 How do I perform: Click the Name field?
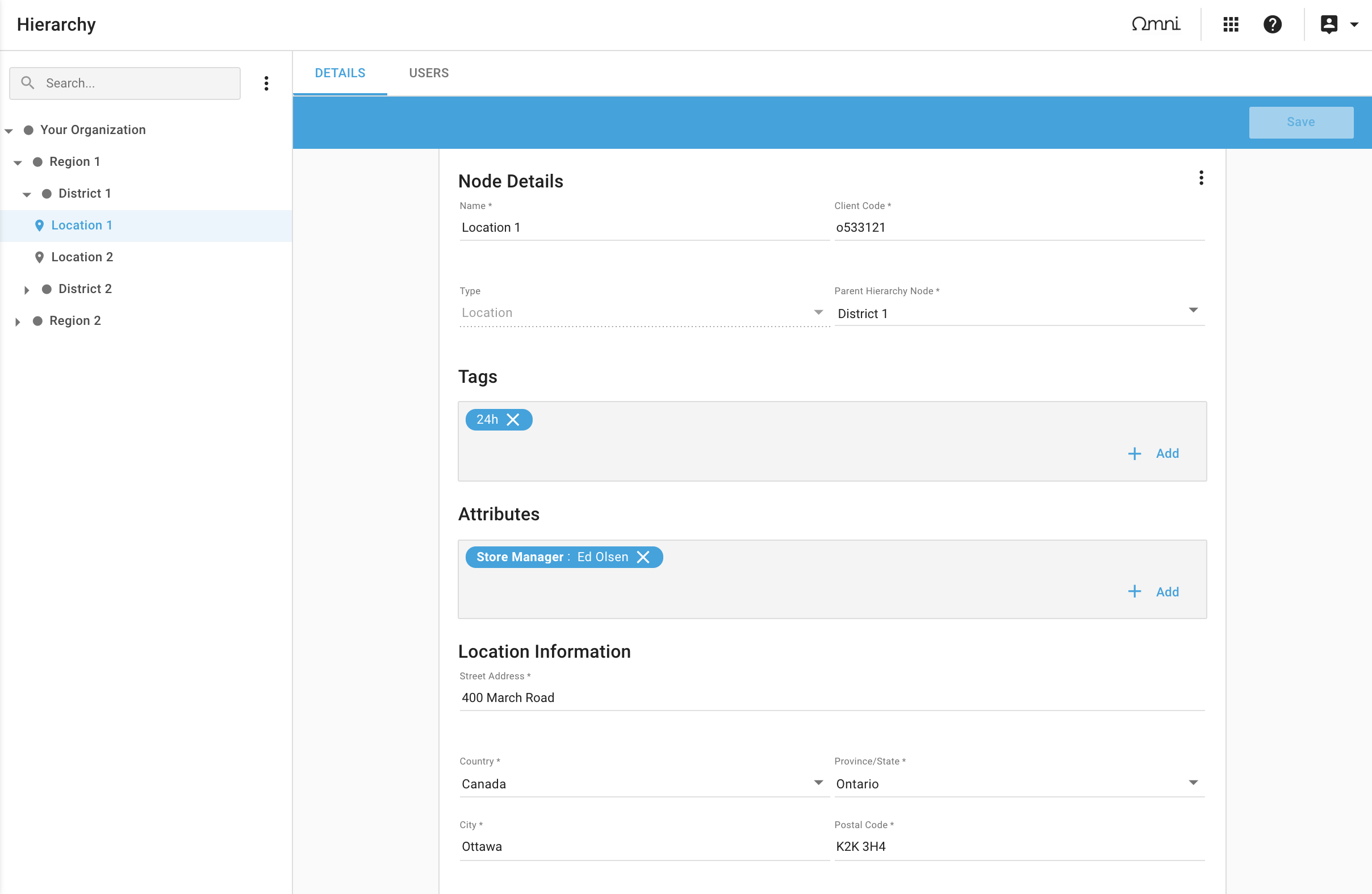pyautogui.click(x=645, y=228)
